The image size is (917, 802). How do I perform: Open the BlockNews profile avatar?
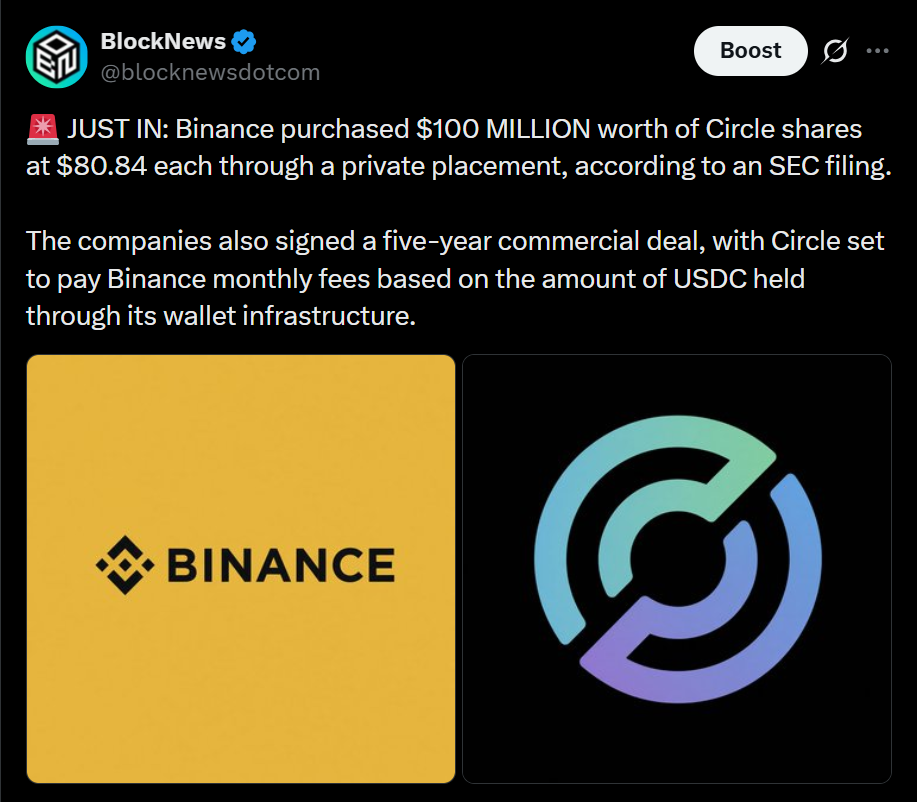pyautogui.click(x=57, y=57)
